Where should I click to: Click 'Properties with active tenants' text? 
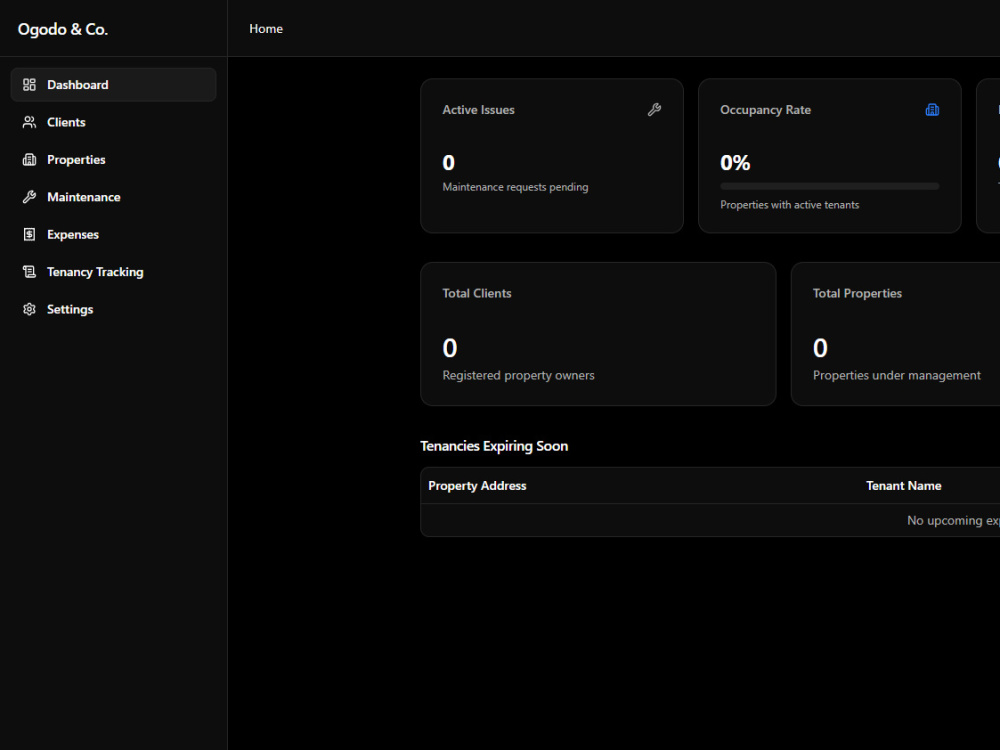[790, 205]
